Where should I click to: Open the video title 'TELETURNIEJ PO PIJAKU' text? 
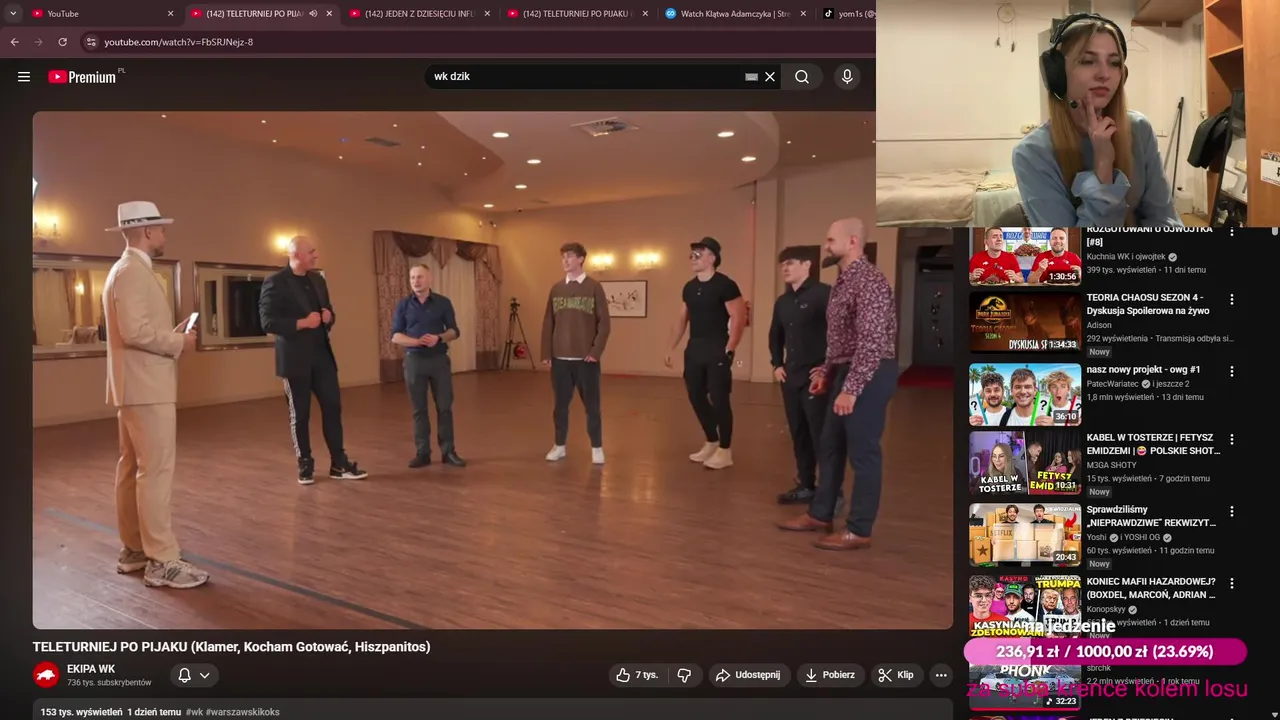tap(231, 647)
